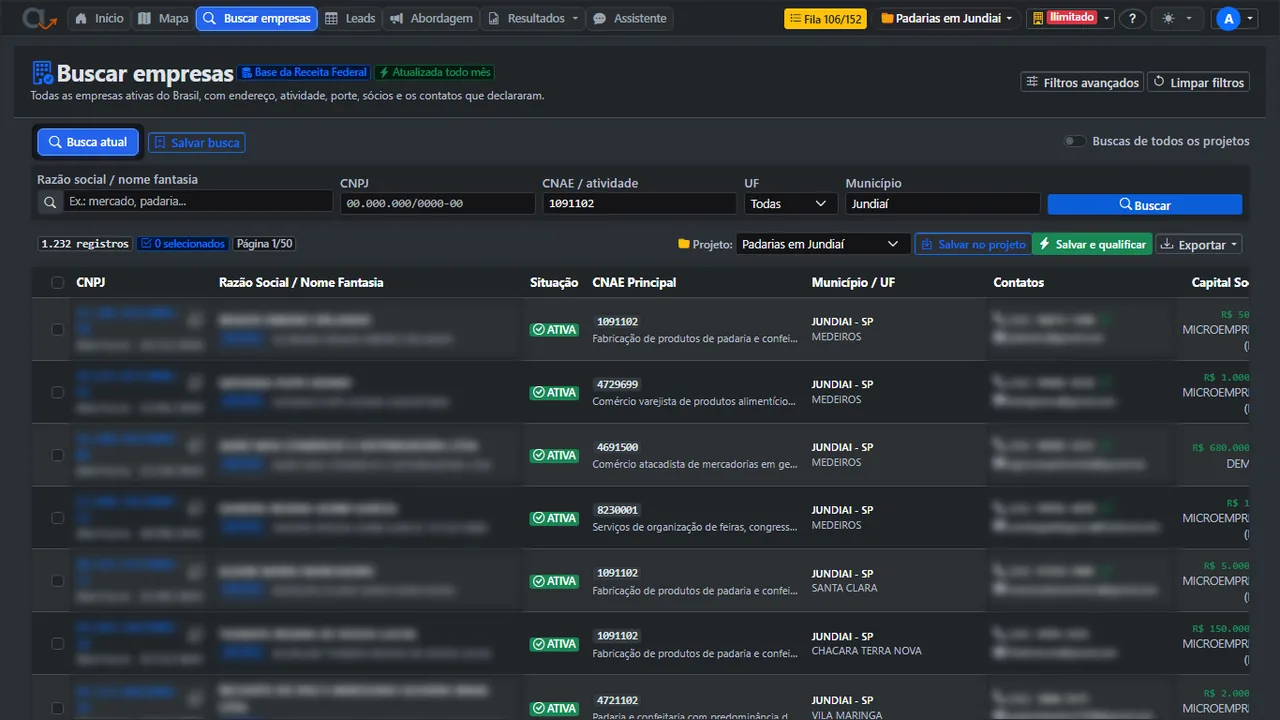
Task: Click the blue Buscar button
Action: pos(1145,205)
